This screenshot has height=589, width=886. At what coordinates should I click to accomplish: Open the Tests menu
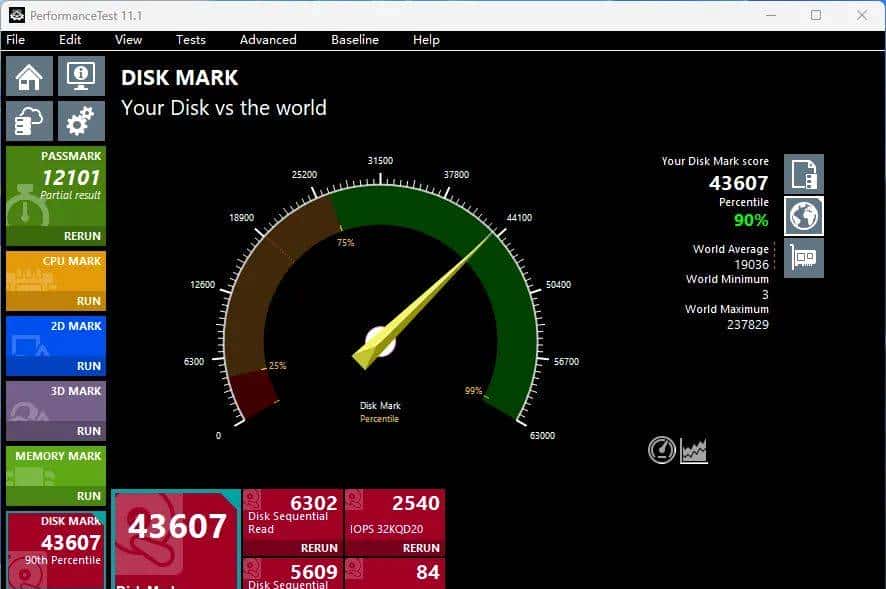[190, 40]
